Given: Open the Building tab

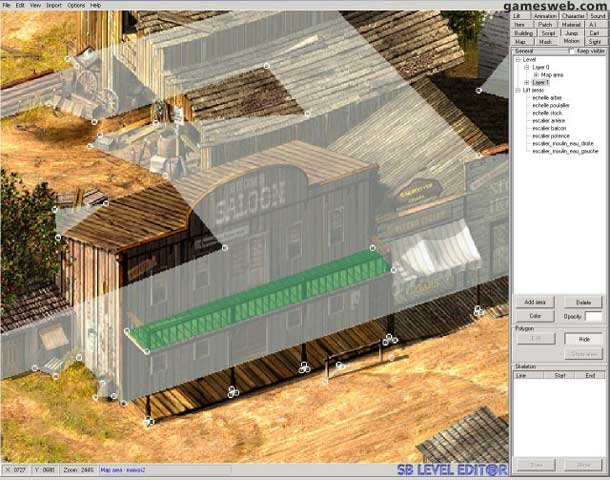Looking at the screenshot, I should coord(522,33).
